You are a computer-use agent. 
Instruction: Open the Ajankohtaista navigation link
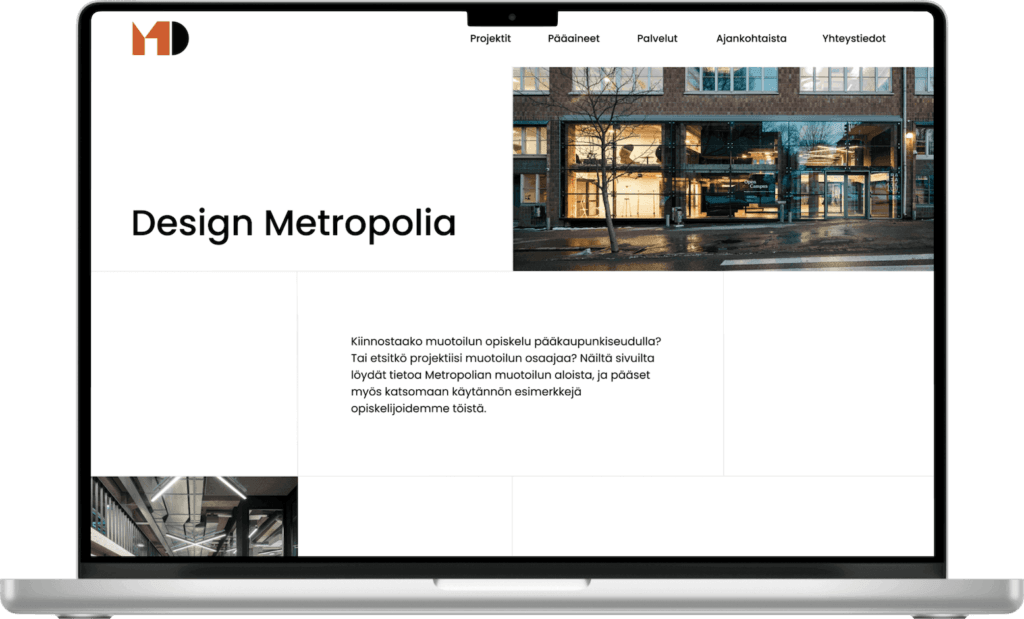751,39
